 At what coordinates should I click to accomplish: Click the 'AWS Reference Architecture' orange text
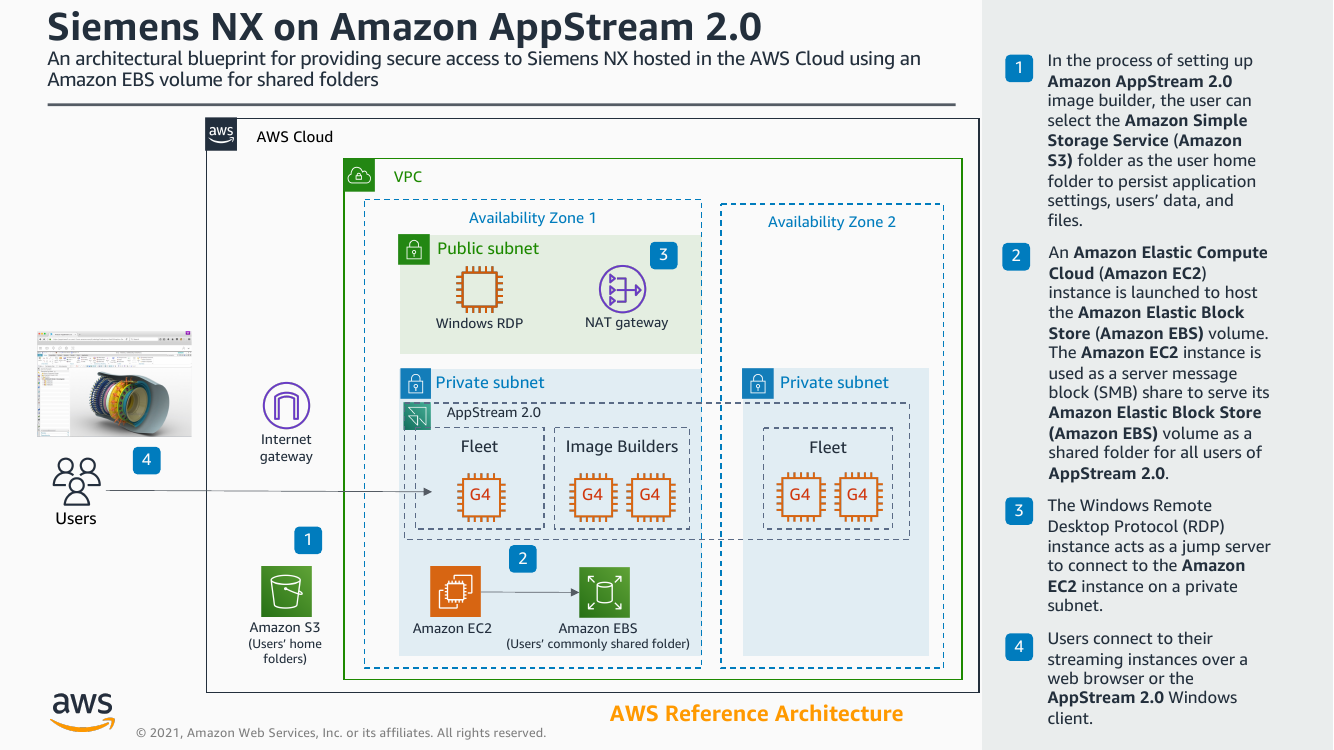pos(756,714)
